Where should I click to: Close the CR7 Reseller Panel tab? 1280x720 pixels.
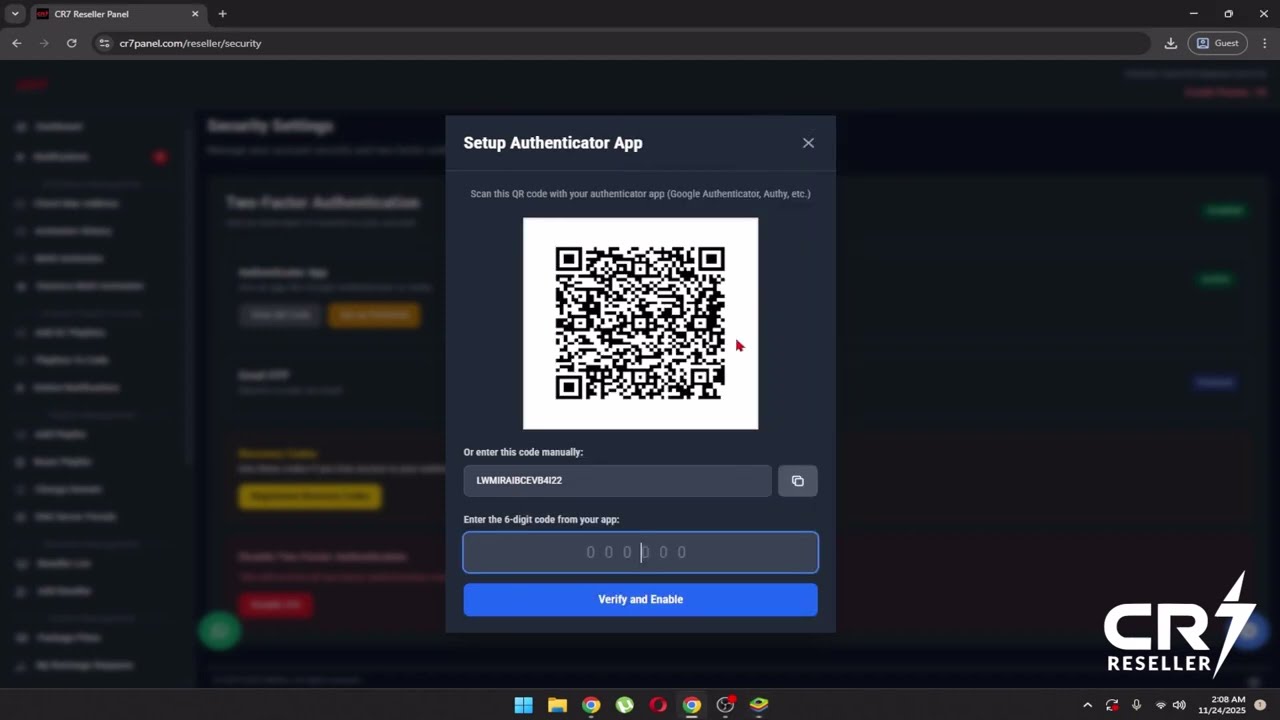195,14
